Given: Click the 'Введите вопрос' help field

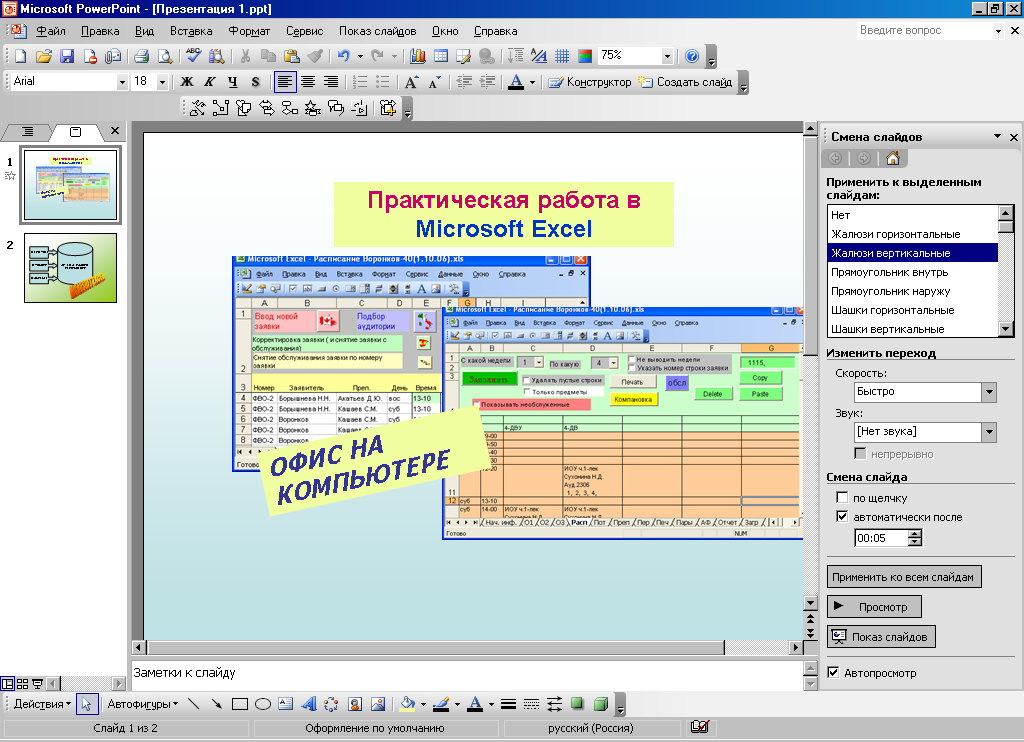Looking at the screenshot, I should pos(925,31).
